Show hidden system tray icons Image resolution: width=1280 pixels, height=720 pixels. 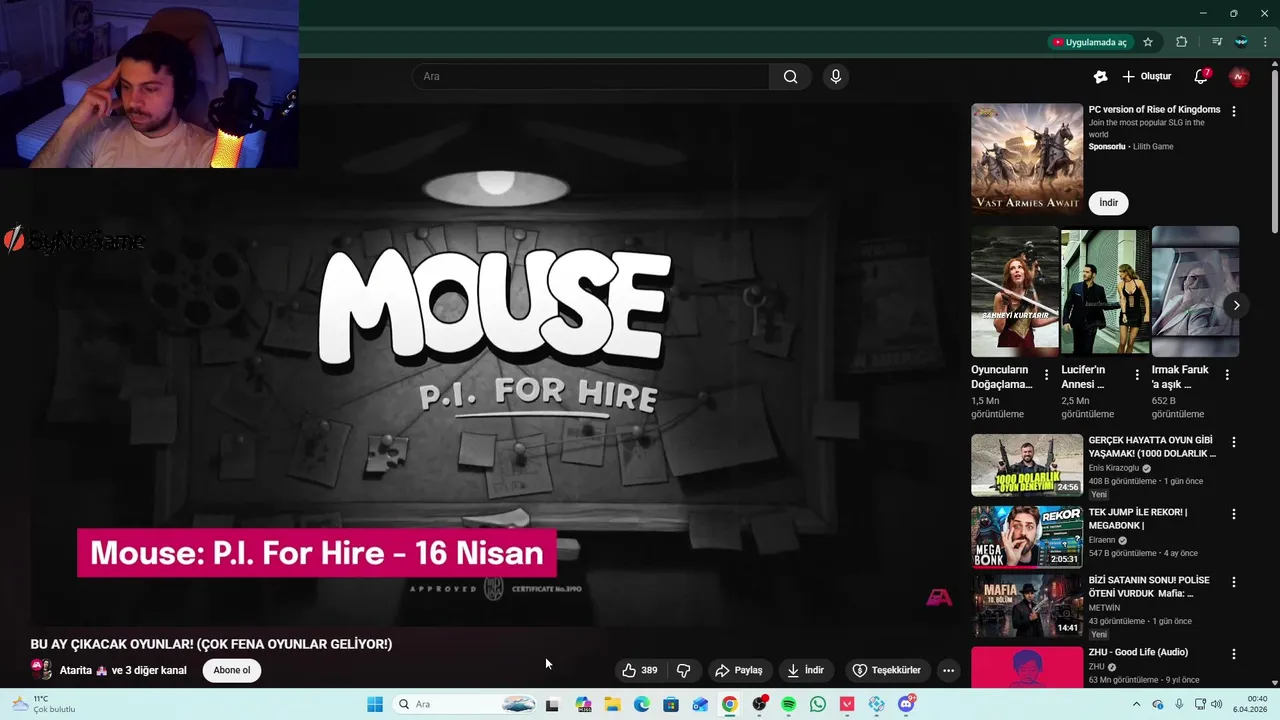click(1136, 704)
